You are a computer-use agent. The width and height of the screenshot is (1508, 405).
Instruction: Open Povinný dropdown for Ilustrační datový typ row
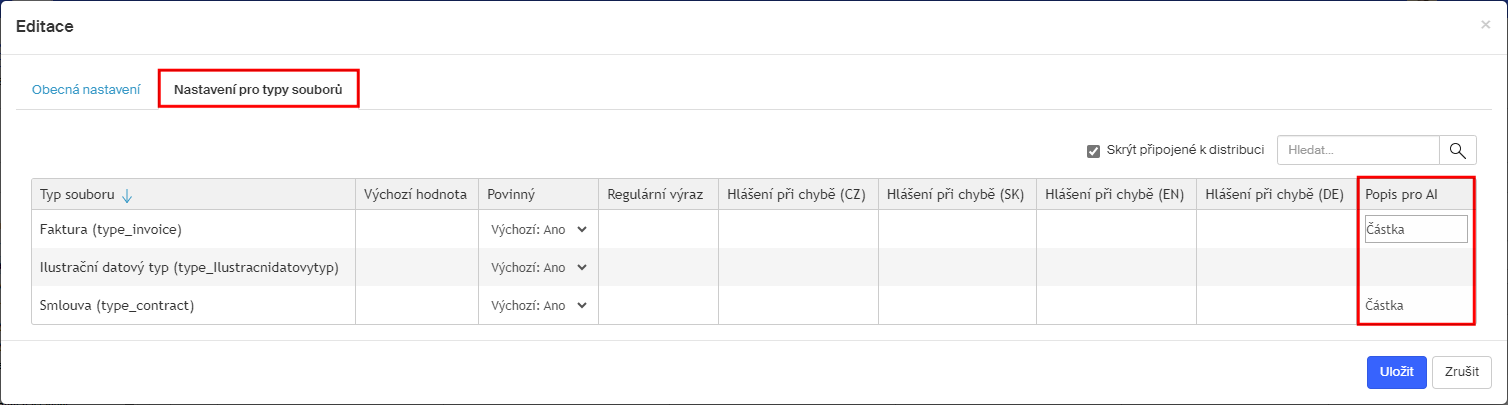click(539, 267)
